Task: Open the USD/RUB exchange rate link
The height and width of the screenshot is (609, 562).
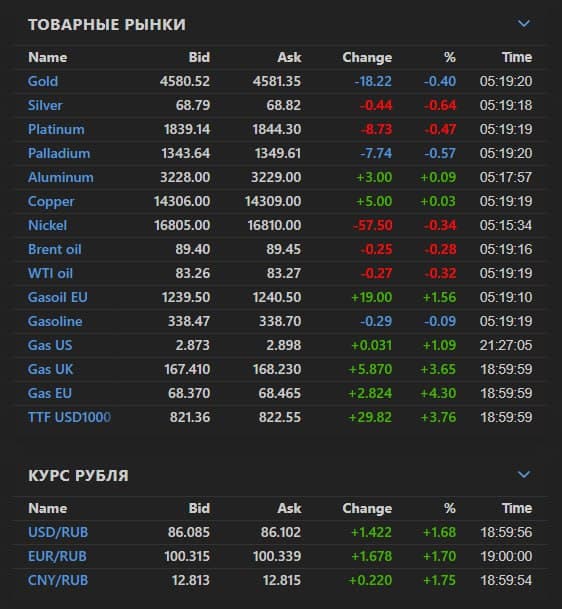Action: tap(58, 532)
